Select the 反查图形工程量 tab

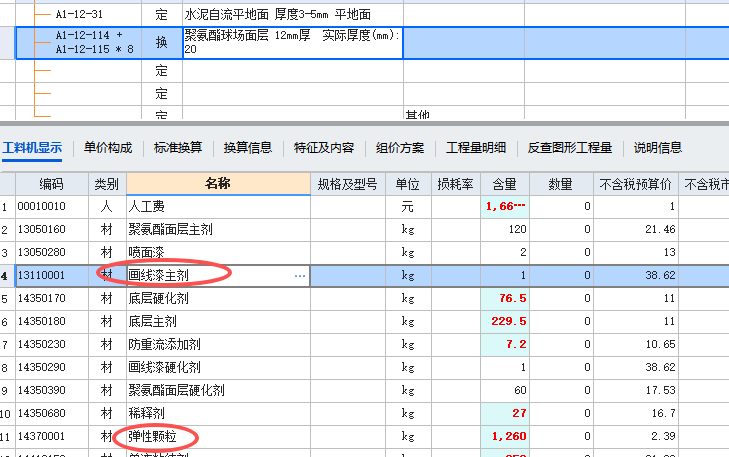[570, 148]
